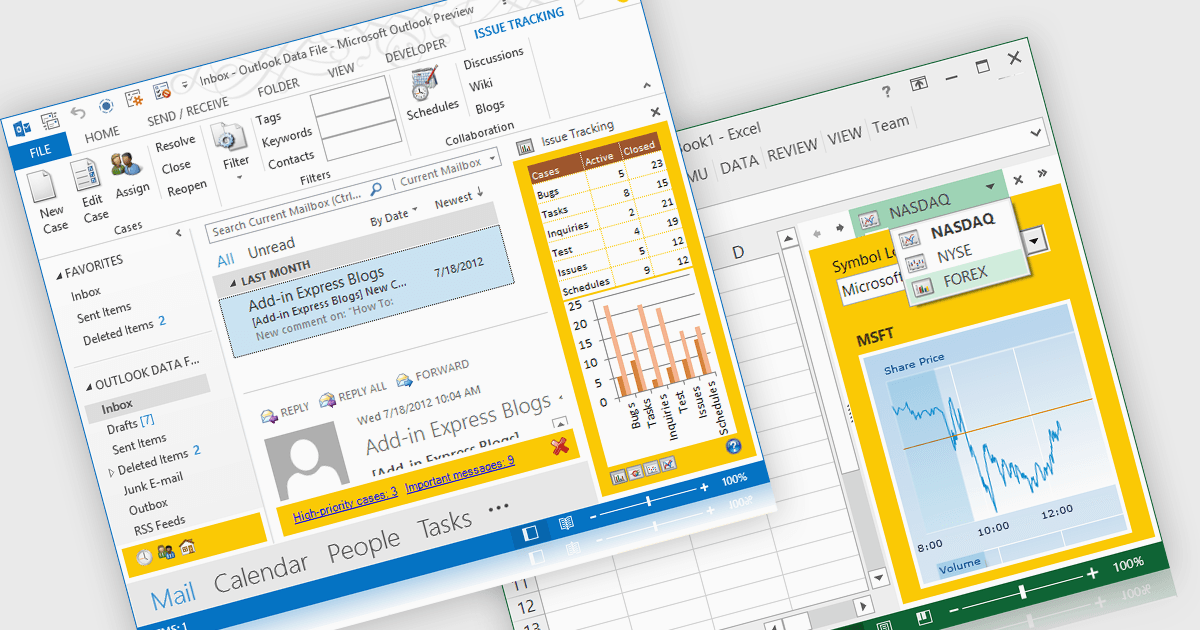Open the NASDAQ exchange dropdown in Excel
This screenshot has width=1200, height=630.
990,187
